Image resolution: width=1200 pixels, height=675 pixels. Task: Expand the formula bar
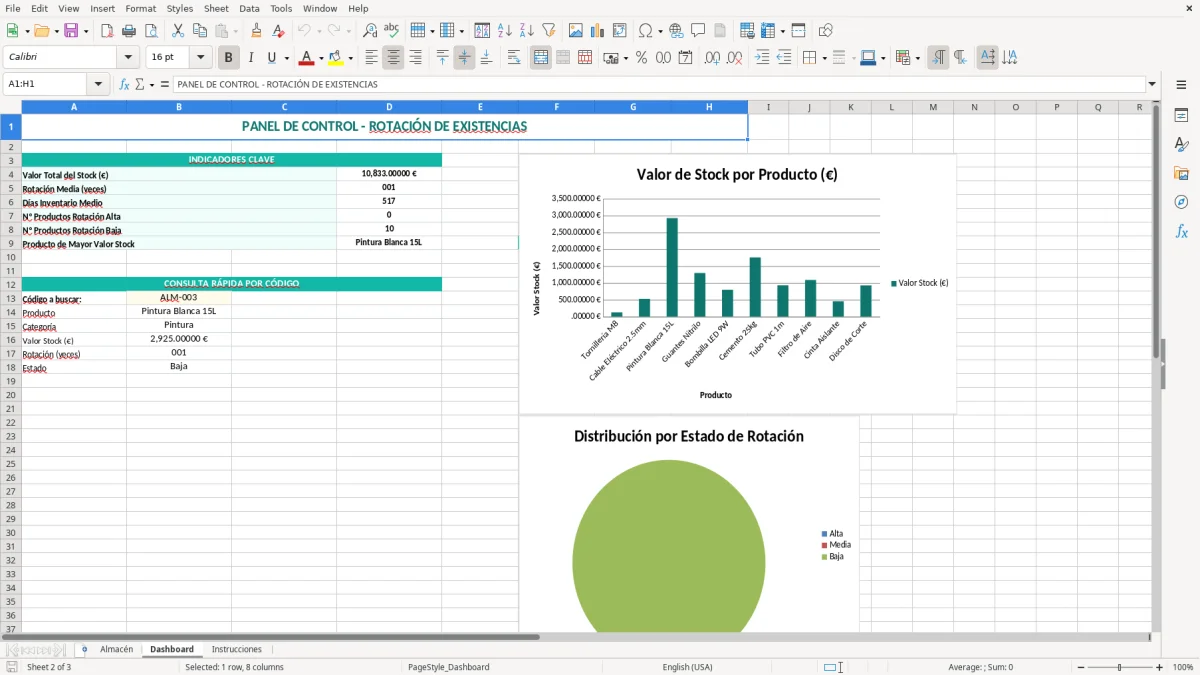tap(1153, 84)
